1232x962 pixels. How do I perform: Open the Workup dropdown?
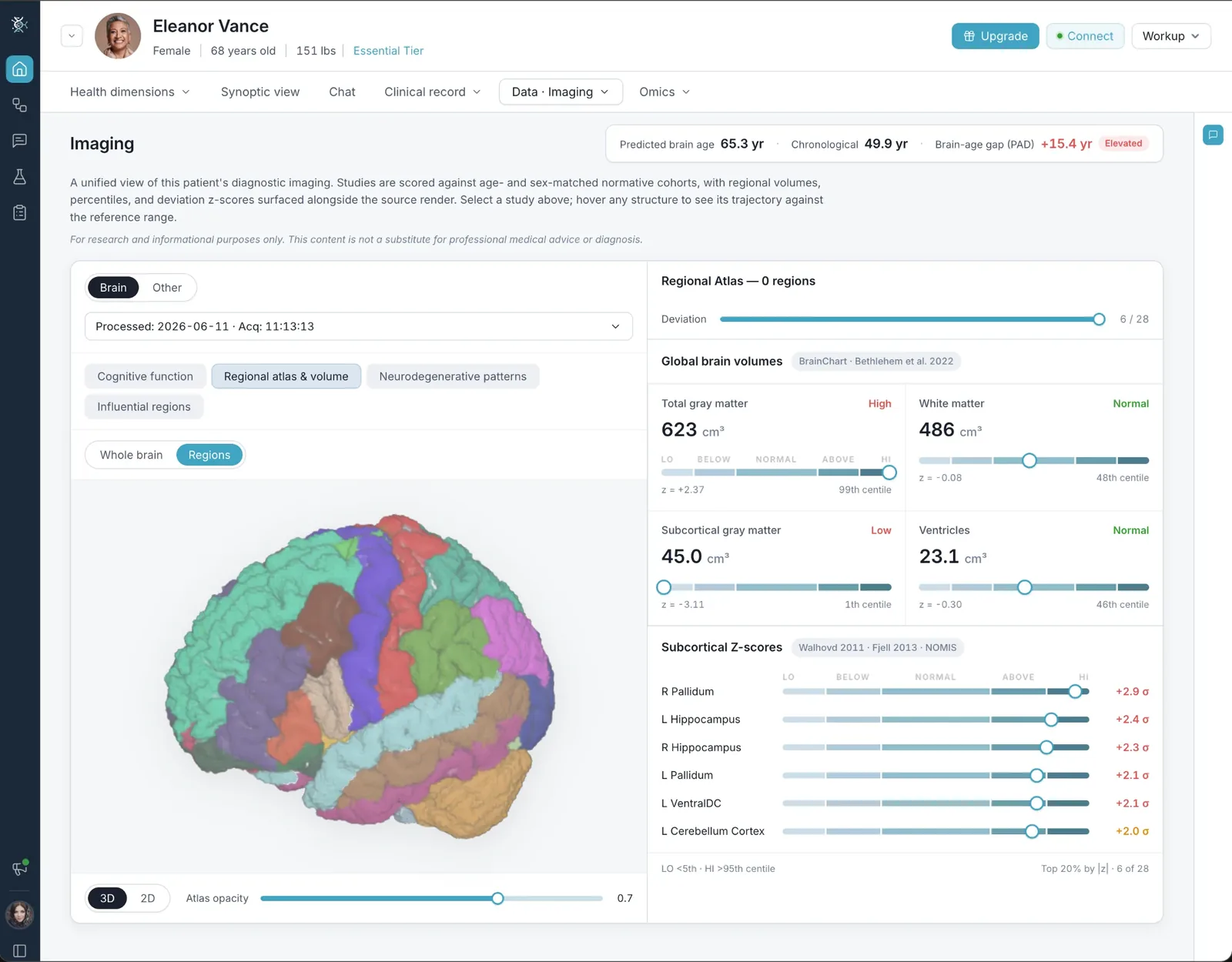click(1170, 36)
